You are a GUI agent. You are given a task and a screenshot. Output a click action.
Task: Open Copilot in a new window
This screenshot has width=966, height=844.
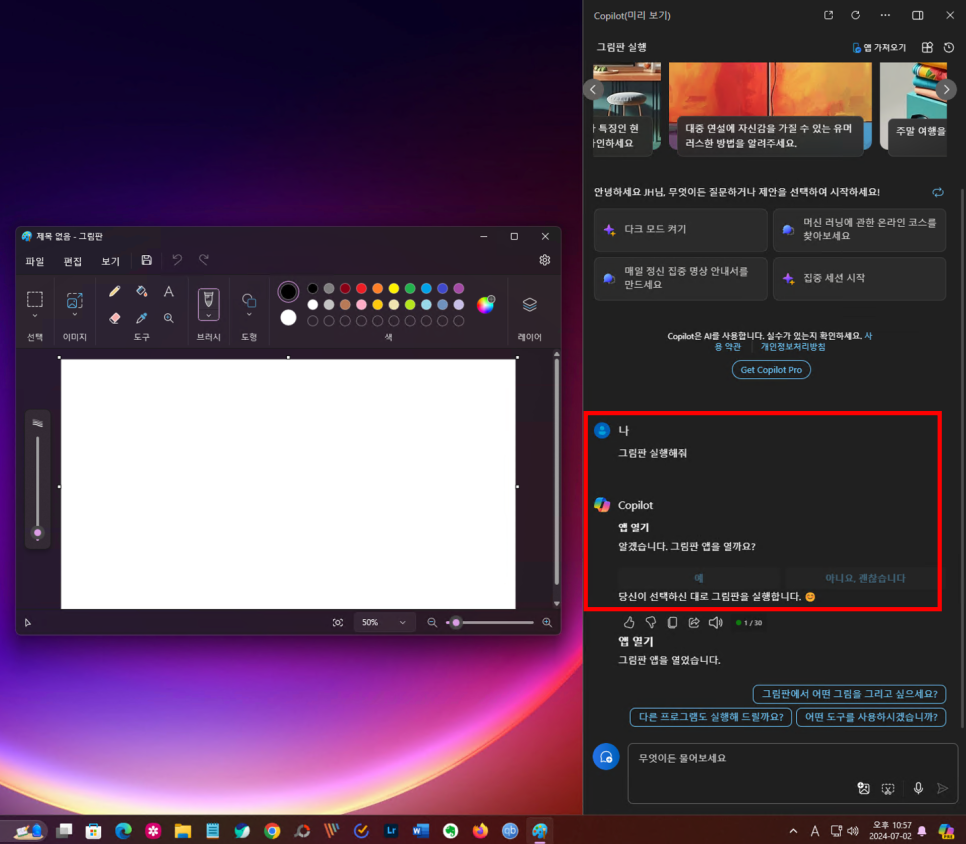(x=829, y=15)
